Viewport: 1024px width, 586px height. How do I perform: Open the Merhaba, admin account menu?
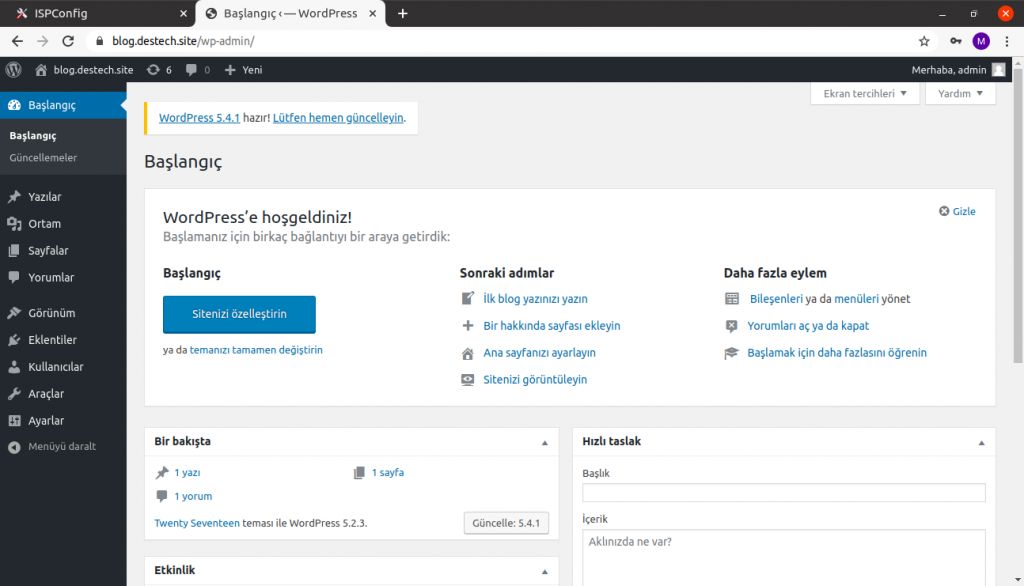point(958,70)
